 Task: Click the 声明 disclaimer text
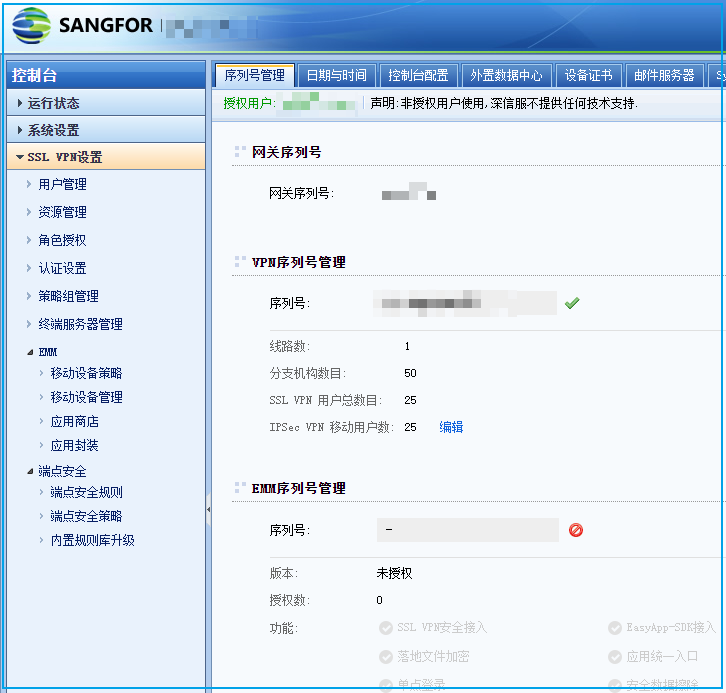click(x=504, y=103)
